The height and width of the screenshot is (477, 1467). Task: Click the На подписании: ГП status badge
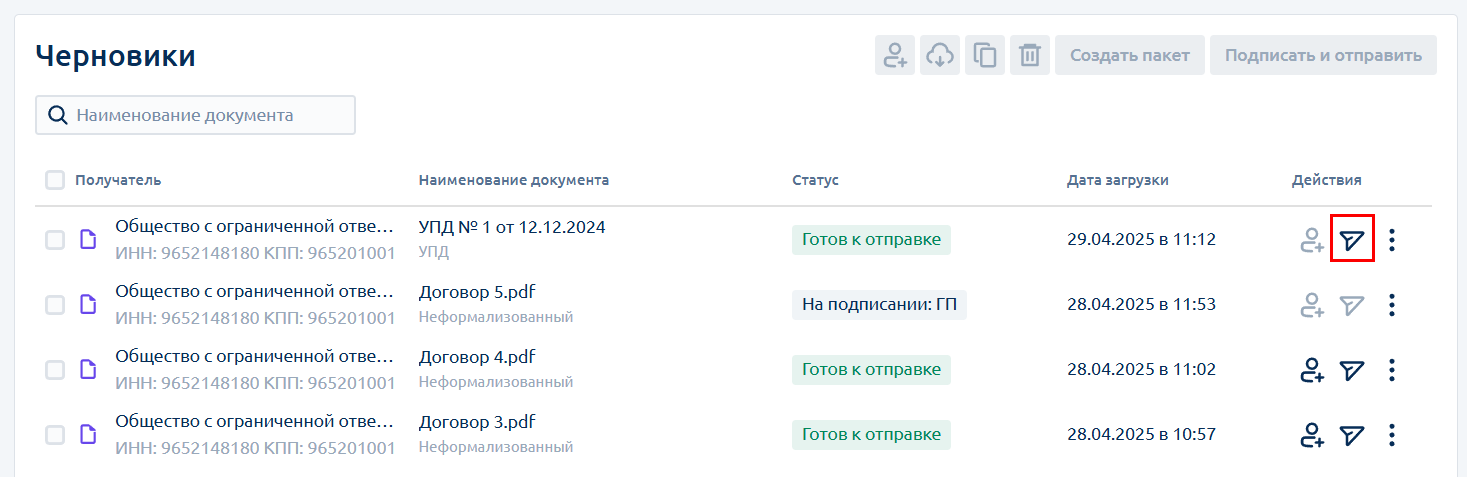click(879, 305)
